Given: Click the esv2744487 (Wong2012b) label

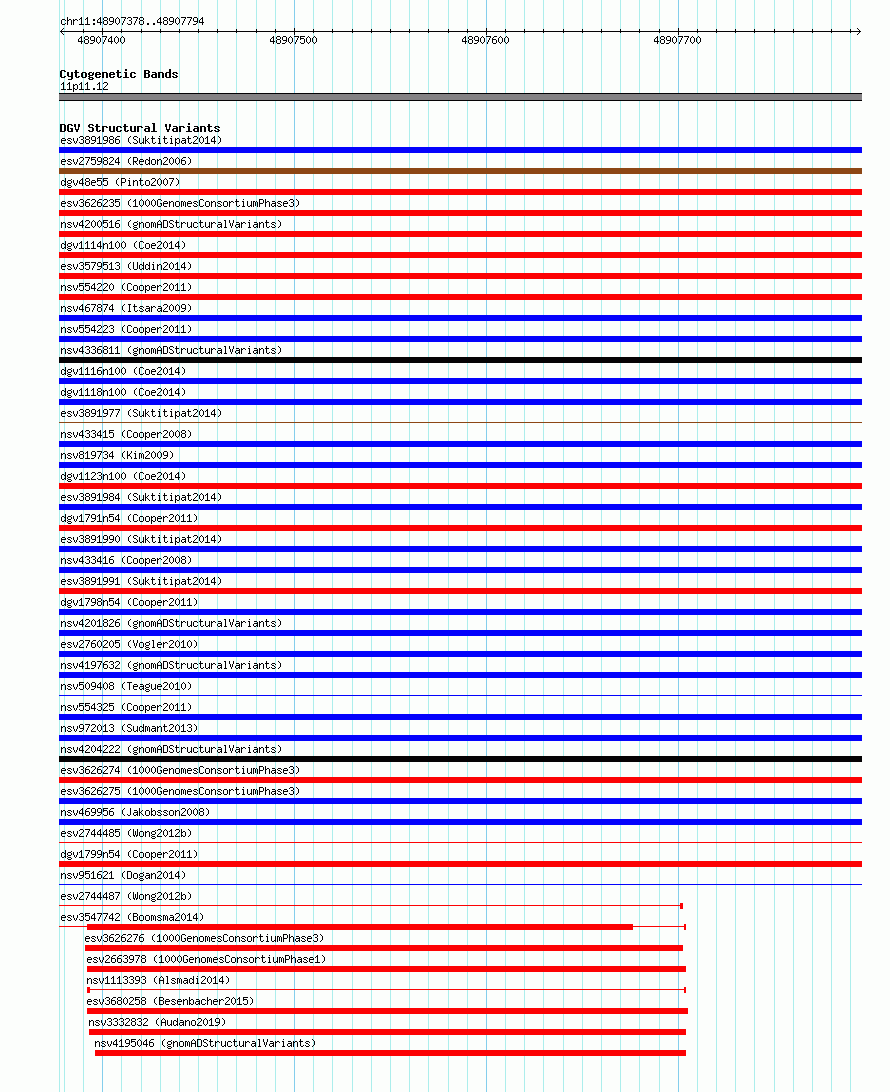Looking at the screenshot, I should [126, 896].
